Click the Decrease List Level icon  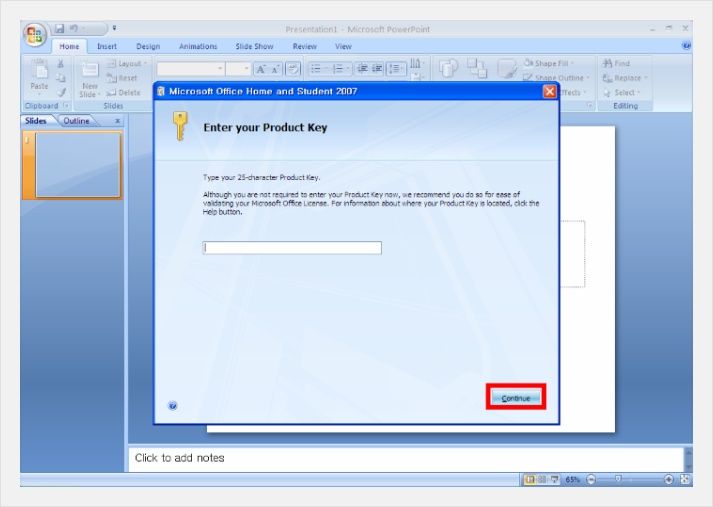pyautogui.click(x=362, y=69)
